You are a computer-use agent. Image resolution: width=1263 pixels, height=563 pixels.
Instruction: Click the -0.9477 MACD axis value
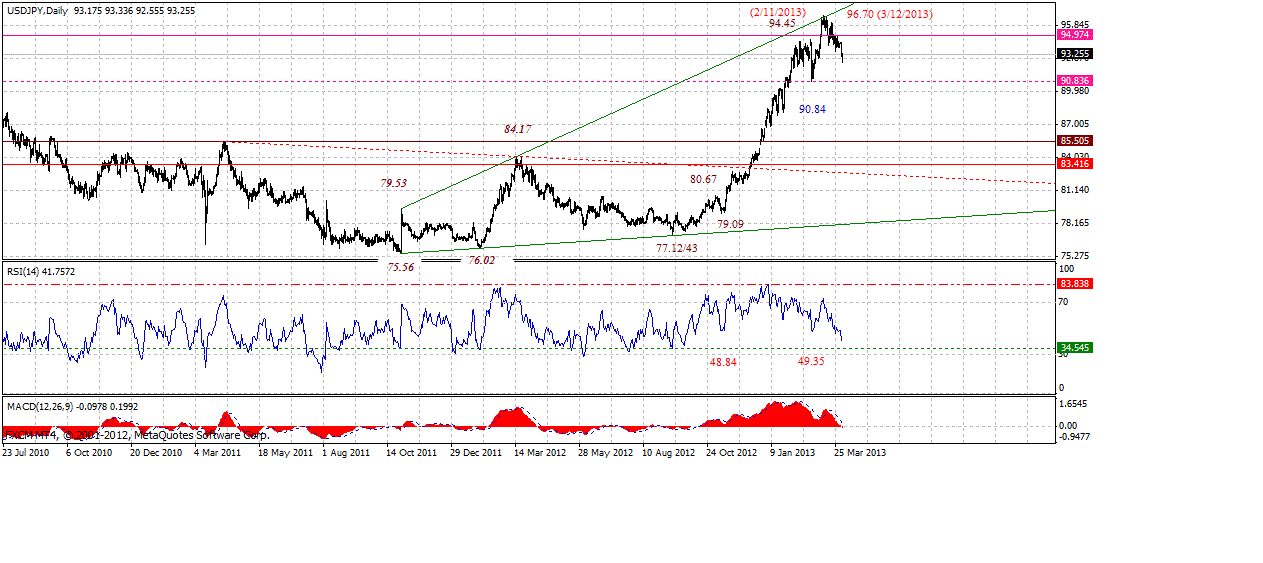[x=1075, y=436]
